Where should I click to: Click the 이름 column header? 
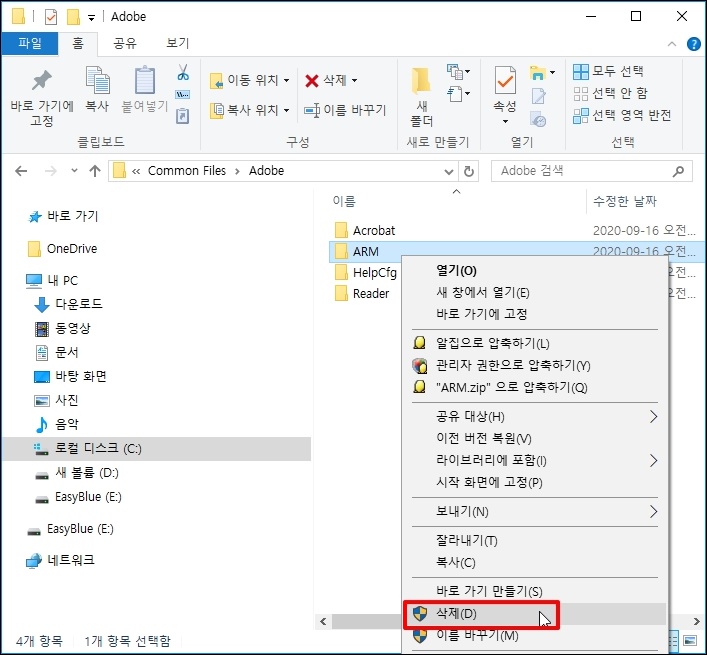(344, 201)
